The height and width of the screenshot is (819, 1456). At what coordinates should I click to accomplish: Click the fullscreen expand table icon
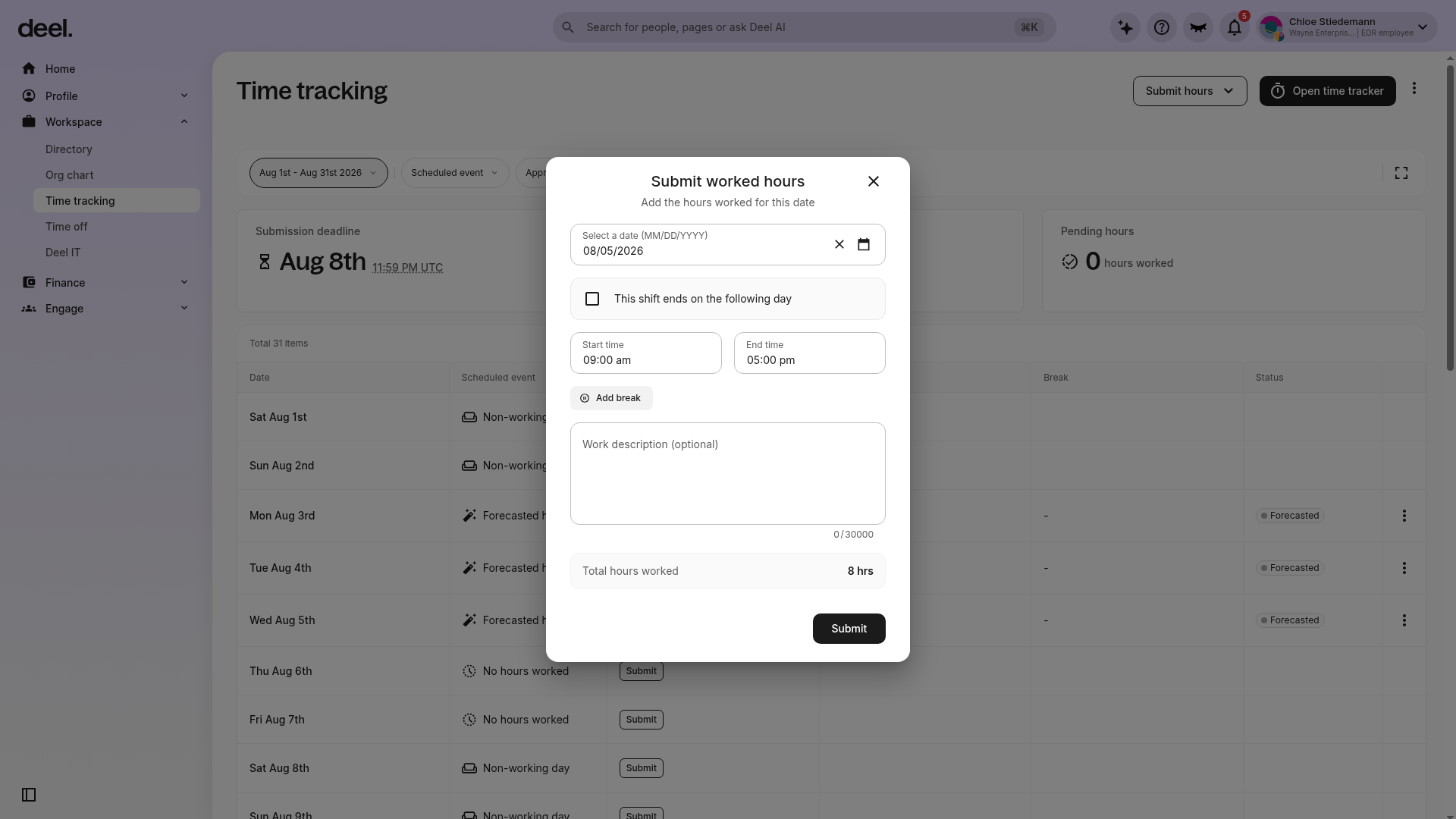point(1401,173)
